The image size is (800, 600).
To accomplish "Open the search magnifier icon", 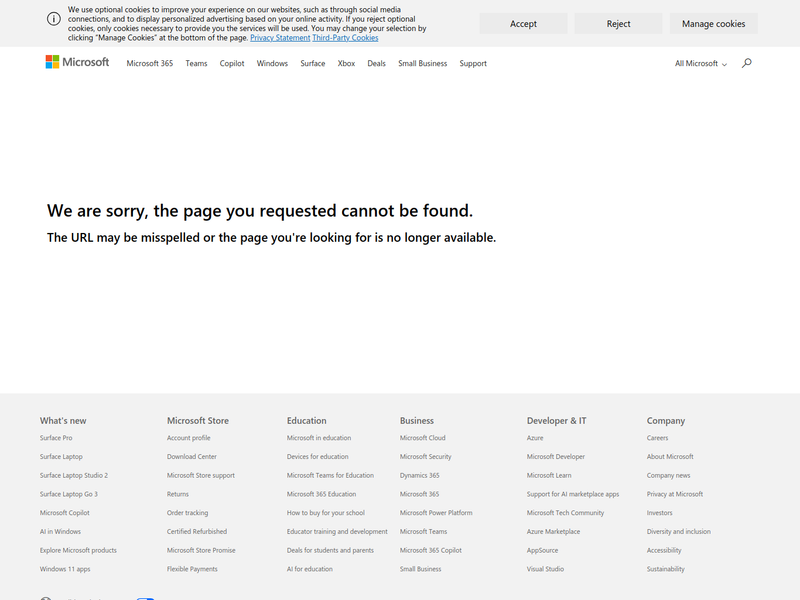I will pyautogui.click(x=746, y=63).
